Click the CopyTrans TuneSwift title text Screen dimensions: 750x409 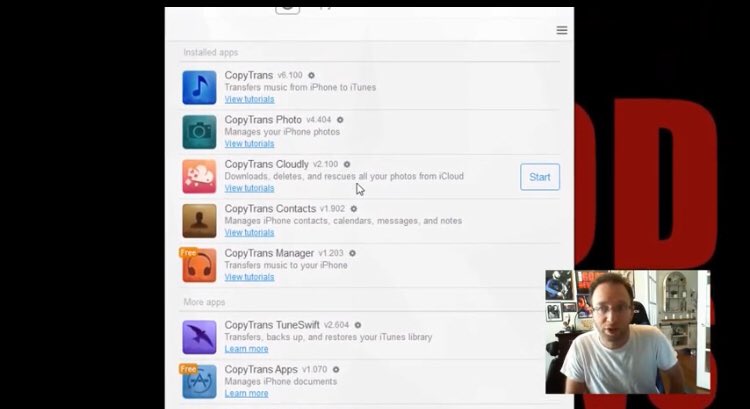272,325
